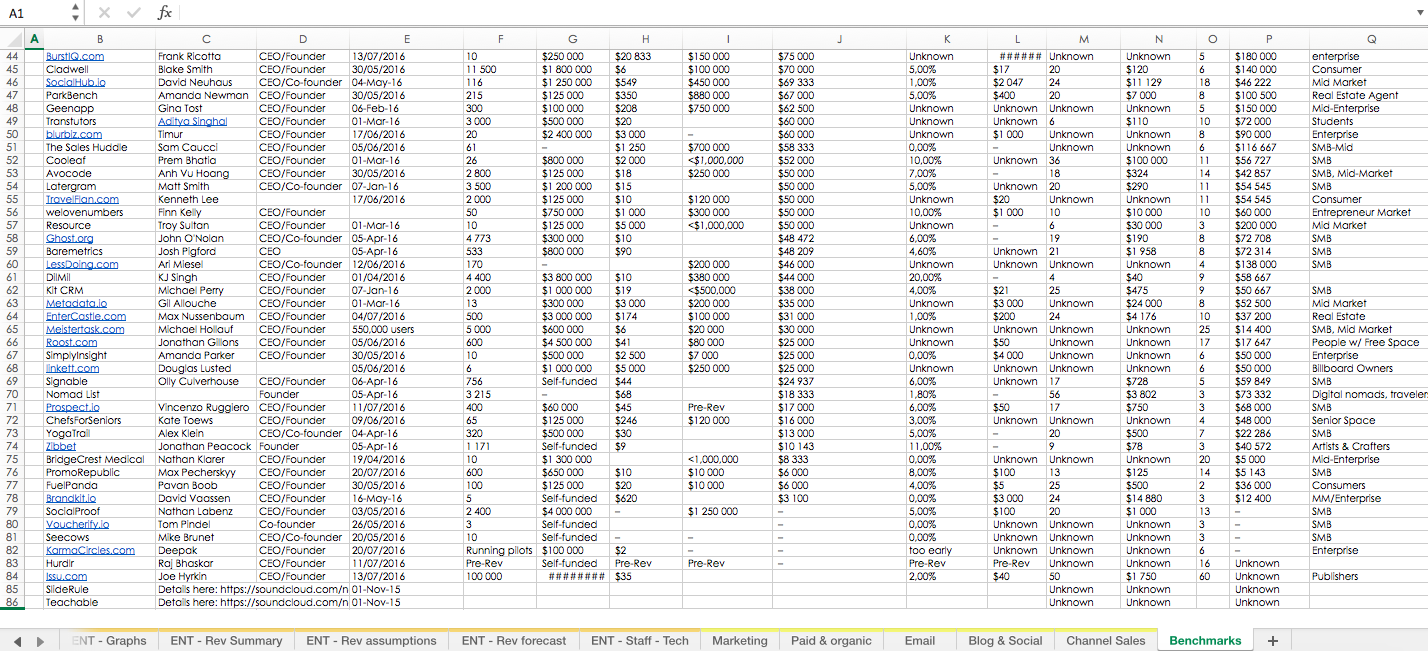The image size is (1428, 651).
Task: Click the previous sheet navigation arrow
Action: point(18,641)
